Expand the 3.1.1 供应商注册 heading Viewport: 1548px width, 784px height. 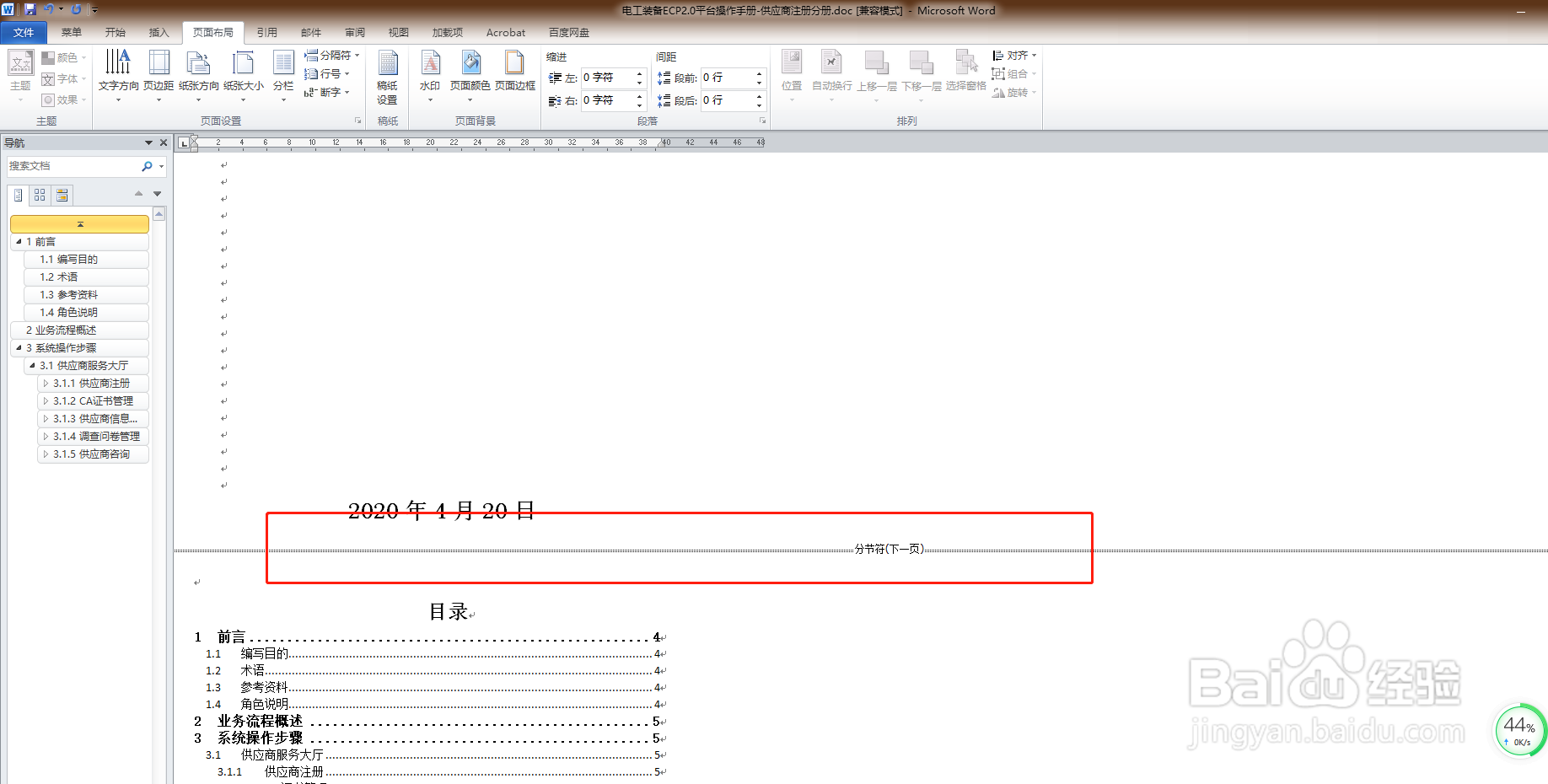click(x=46, y=383)
